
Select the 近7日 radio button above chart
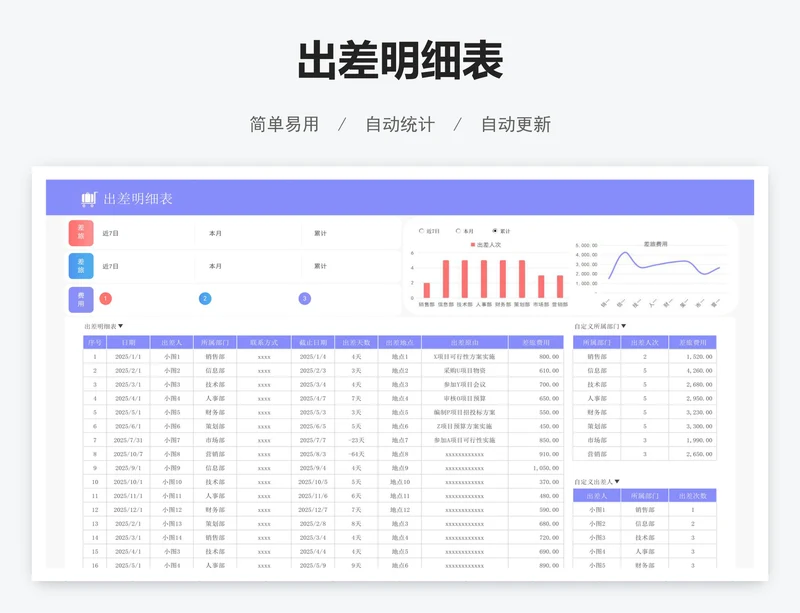pyautogui.click(x=421, y=231)
